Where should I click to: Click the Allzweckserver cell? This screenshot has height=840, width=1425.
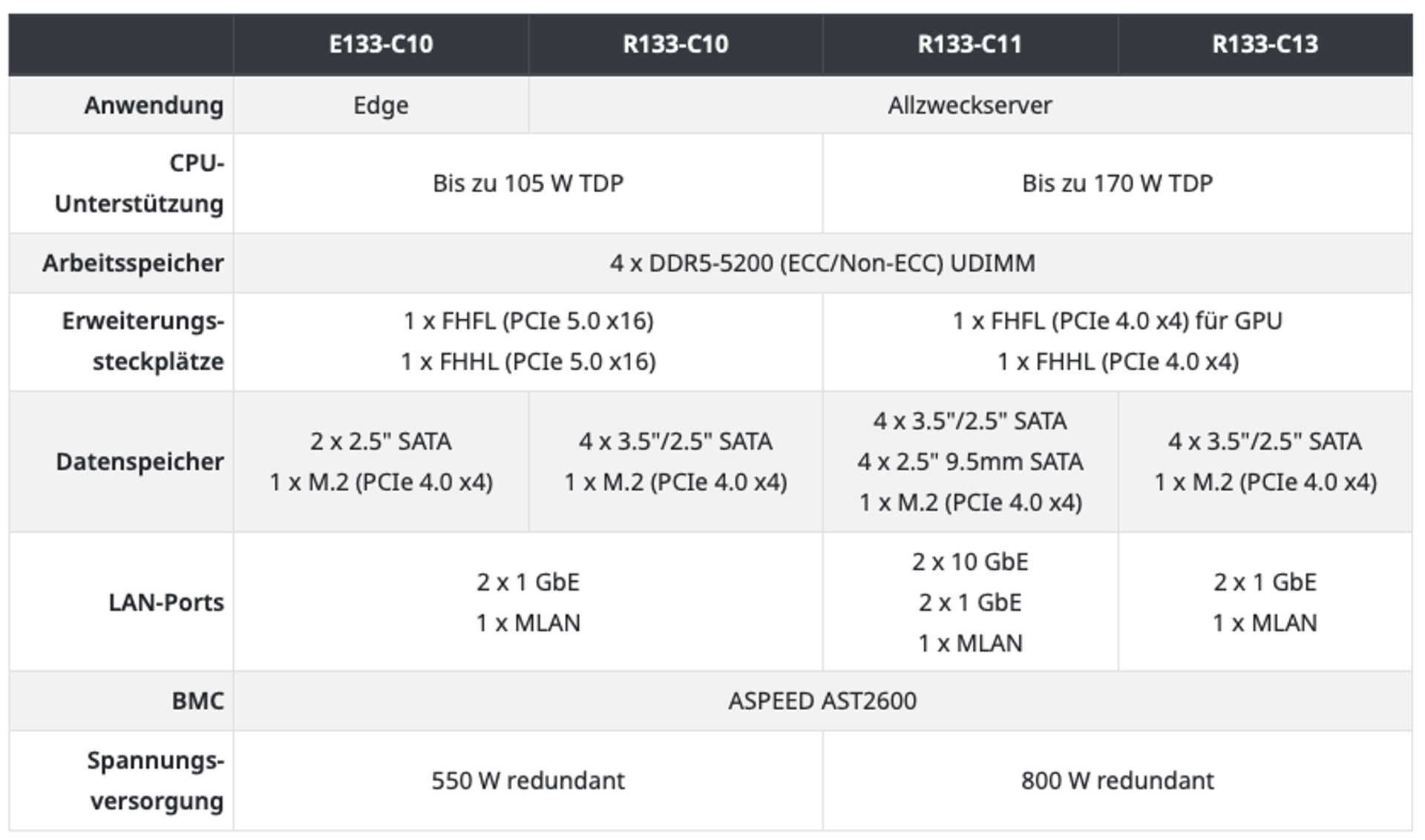[969, 105]
